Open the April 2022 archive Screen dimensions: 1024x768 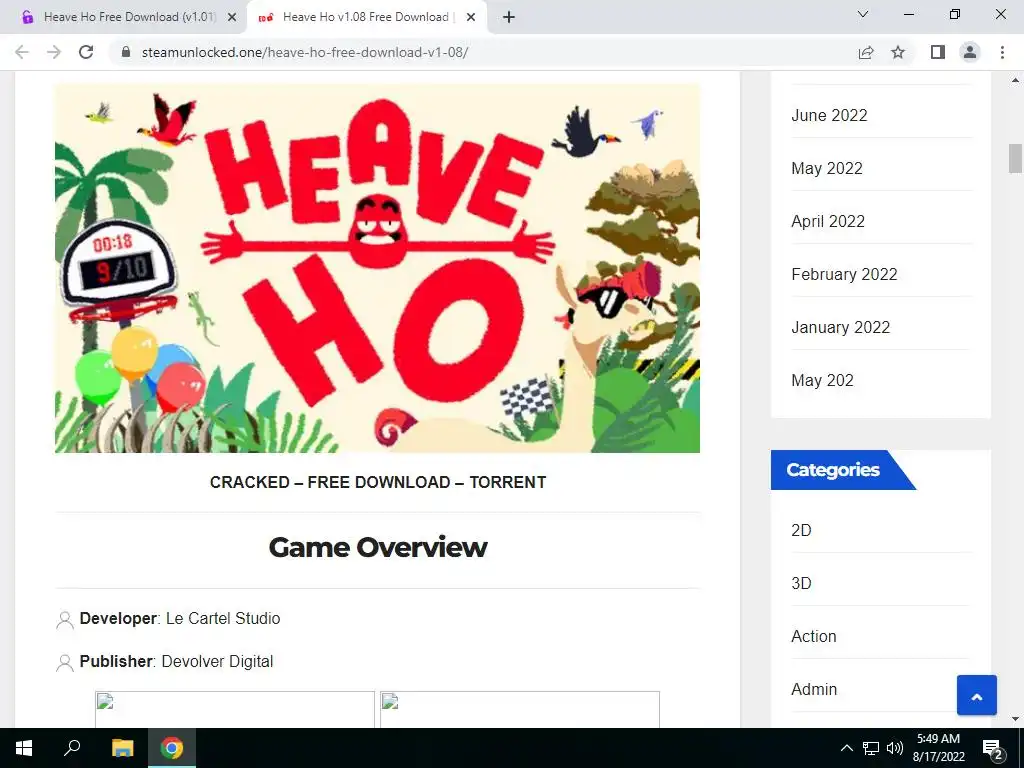click(x=828, y=221)
